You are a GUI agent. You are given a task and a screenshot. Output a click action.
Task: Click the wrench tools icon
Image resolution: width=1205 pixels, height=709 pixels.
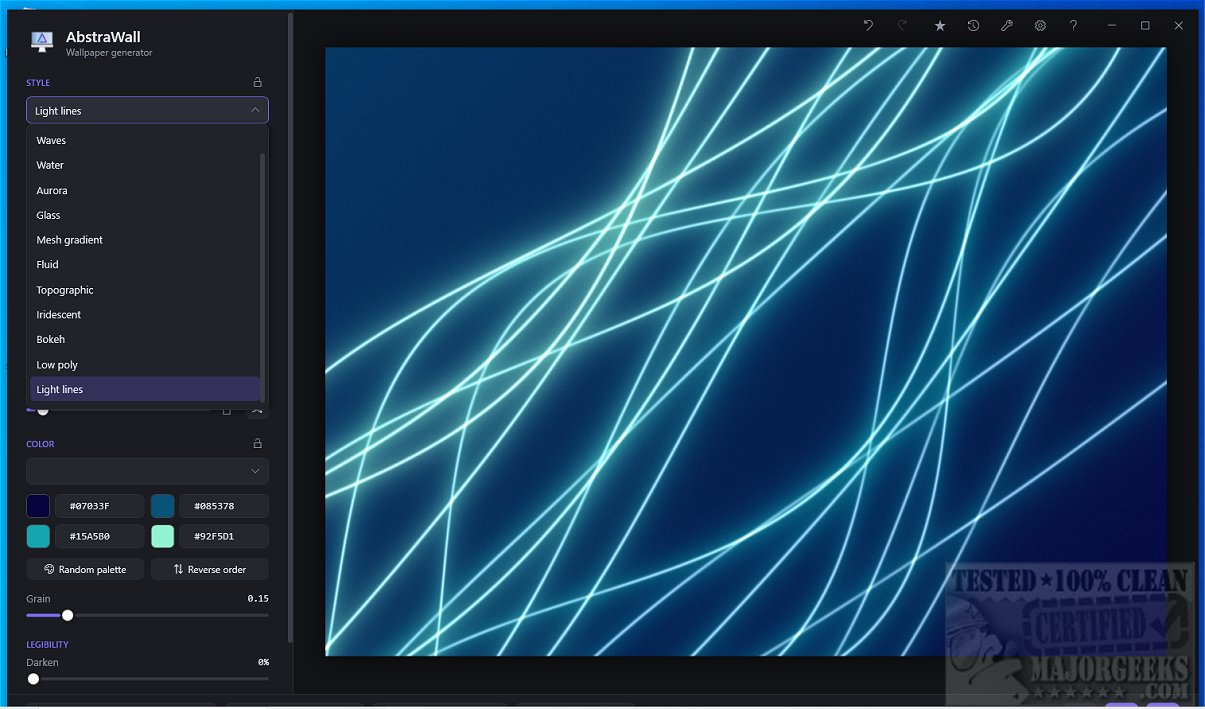[1007, 26]
